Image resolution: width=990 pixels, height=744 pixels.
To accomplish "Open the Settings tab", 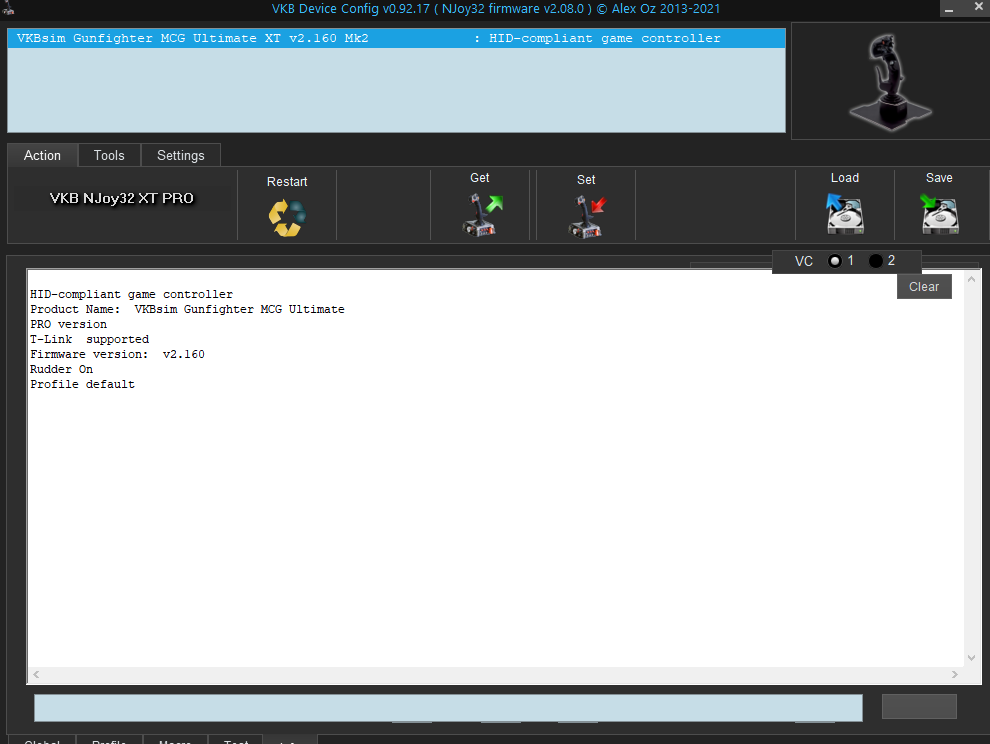I will coord(181,155).
